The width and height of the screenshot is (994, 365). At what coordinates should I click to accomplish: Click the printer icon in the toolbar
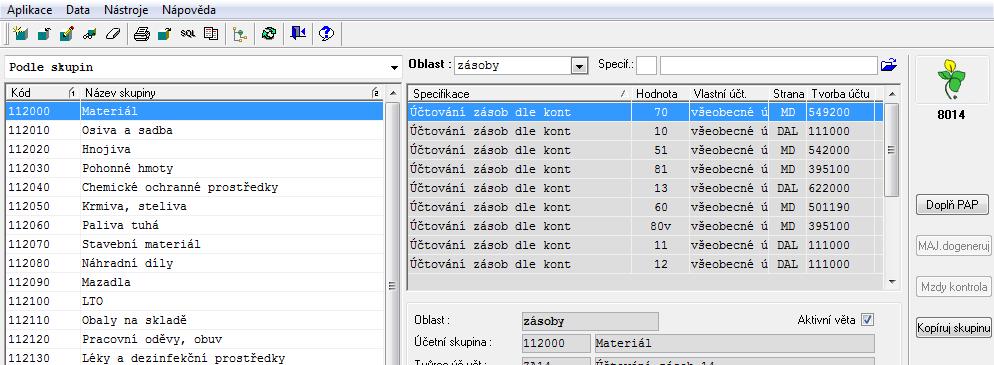tap(141, 34)
